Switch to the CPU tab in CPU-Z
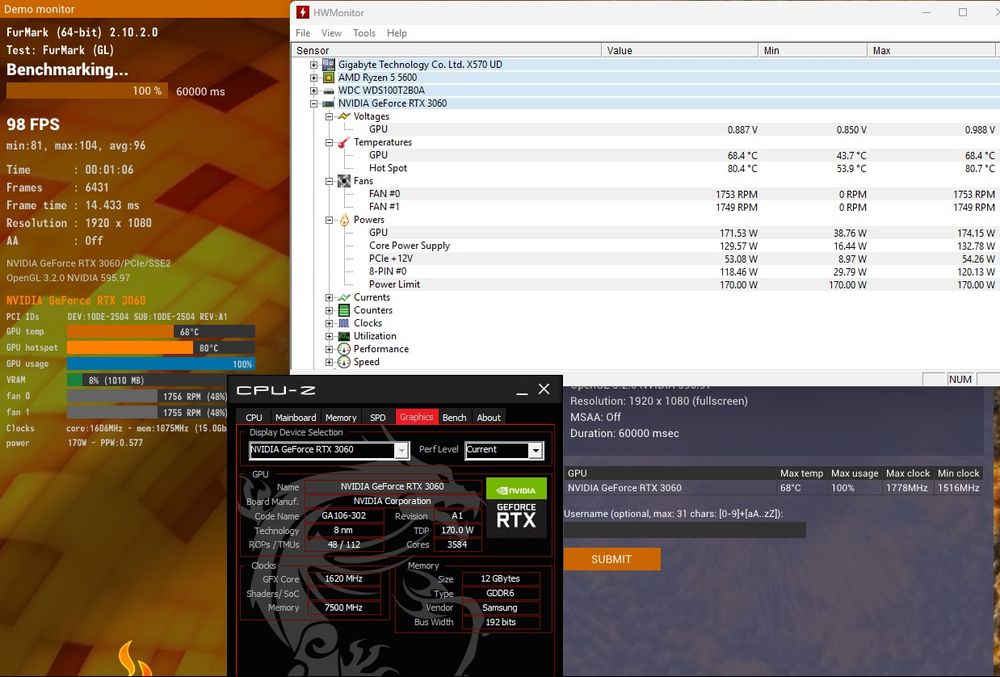Screen dimensions: 1000x677 pos(254,418)
